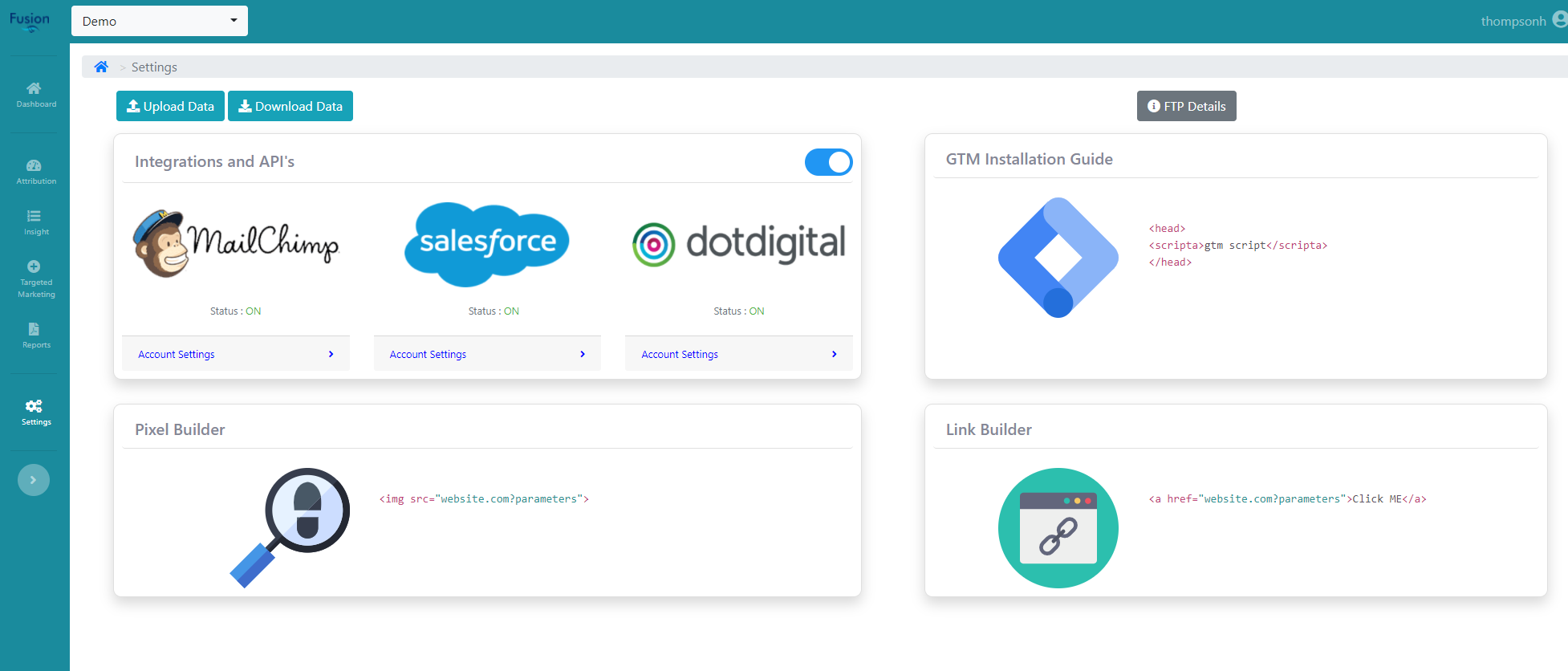Expand the sidebar with the arrow button

[x=34, y=480]
